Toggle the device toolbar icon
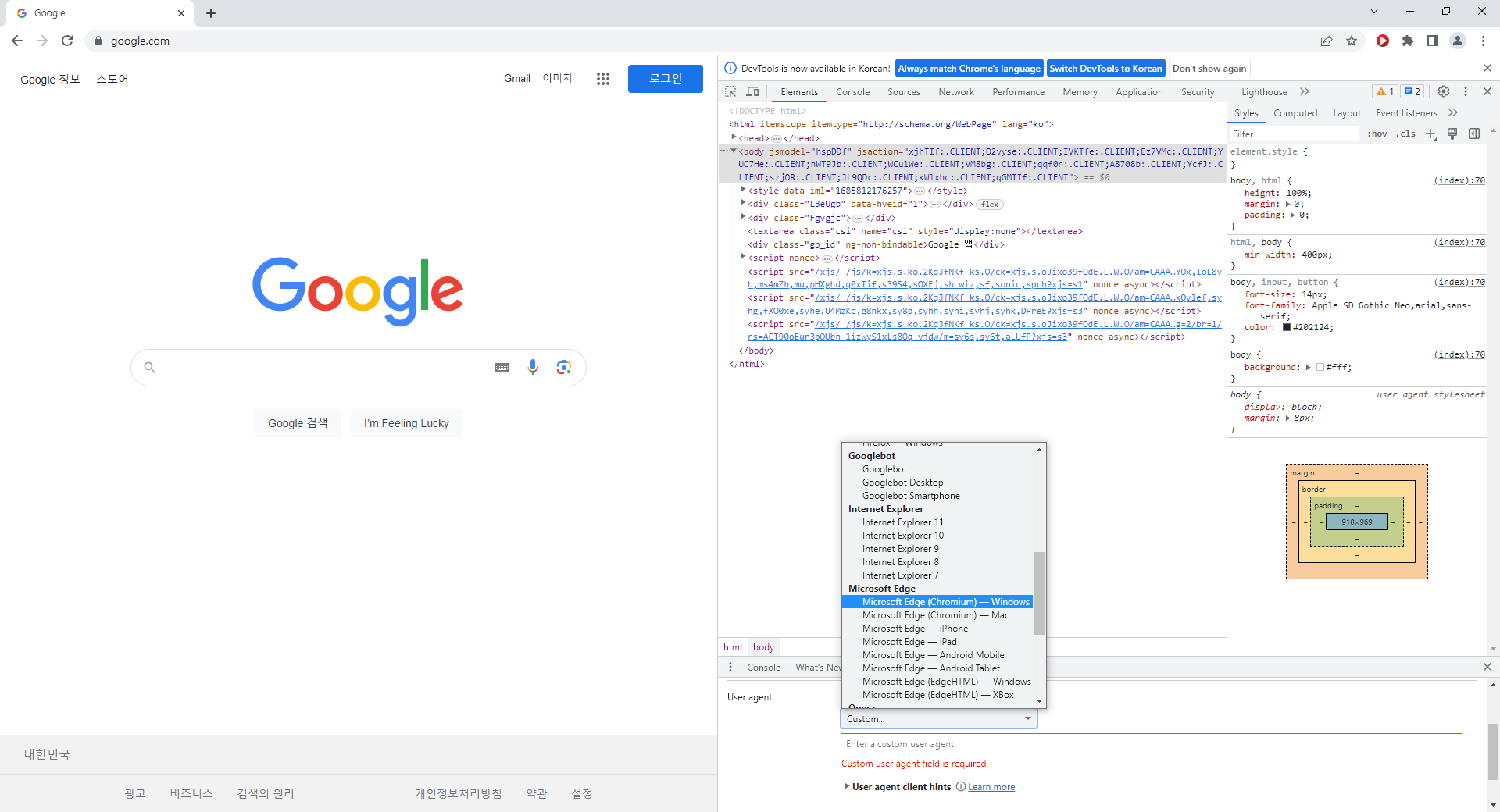Image resolution: width=1500 pixels, height=812 pixels. pos(752,91)
